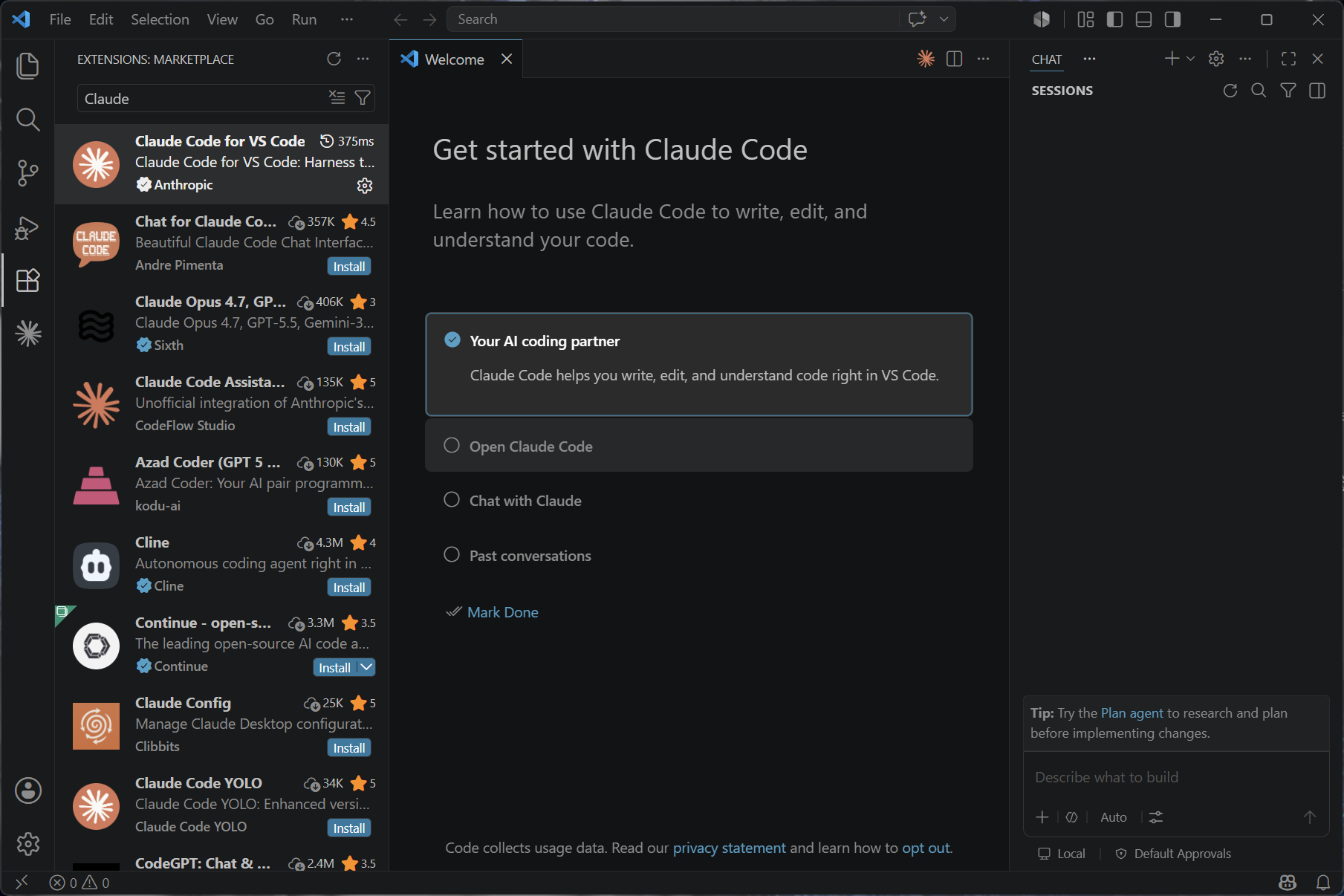Screen dimensions: 1344x896
Task: Open the Local session target picker
Action: pos(1062,854)
